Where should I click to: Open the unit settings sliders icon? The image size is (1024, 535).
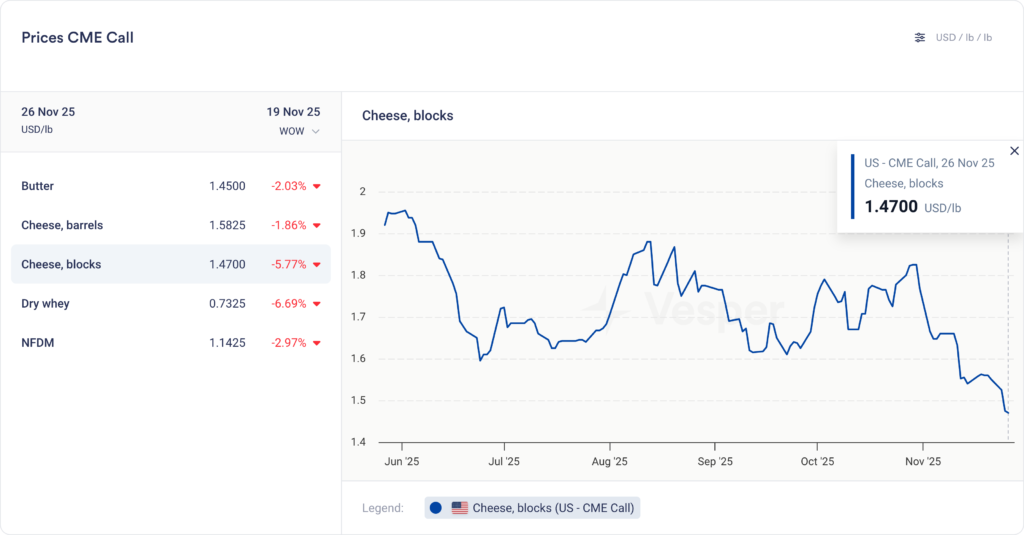(x=920, y=38)
